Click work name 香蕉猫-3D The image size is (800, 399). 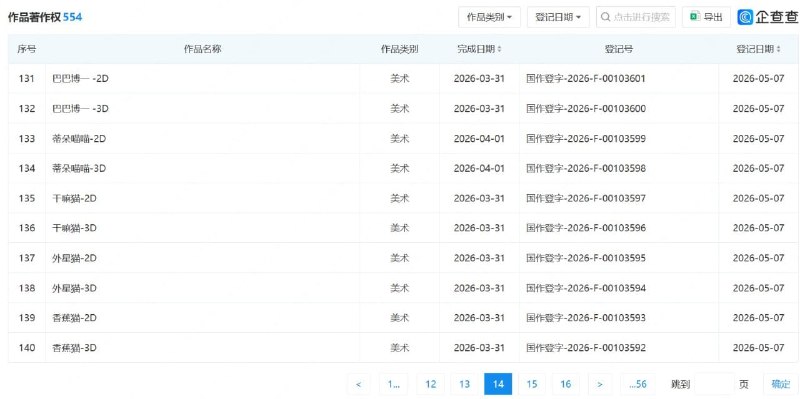click(x=74, y=348)
